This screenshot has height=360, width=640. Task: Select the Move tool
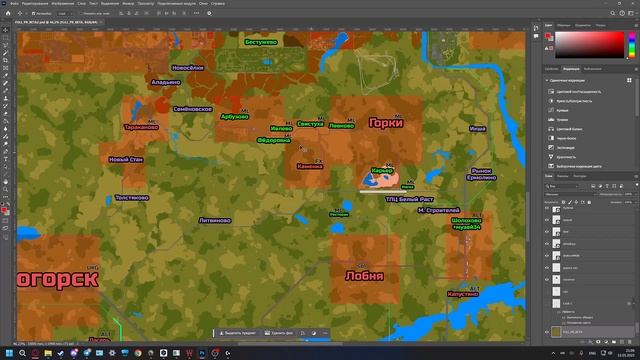[5, 30]
